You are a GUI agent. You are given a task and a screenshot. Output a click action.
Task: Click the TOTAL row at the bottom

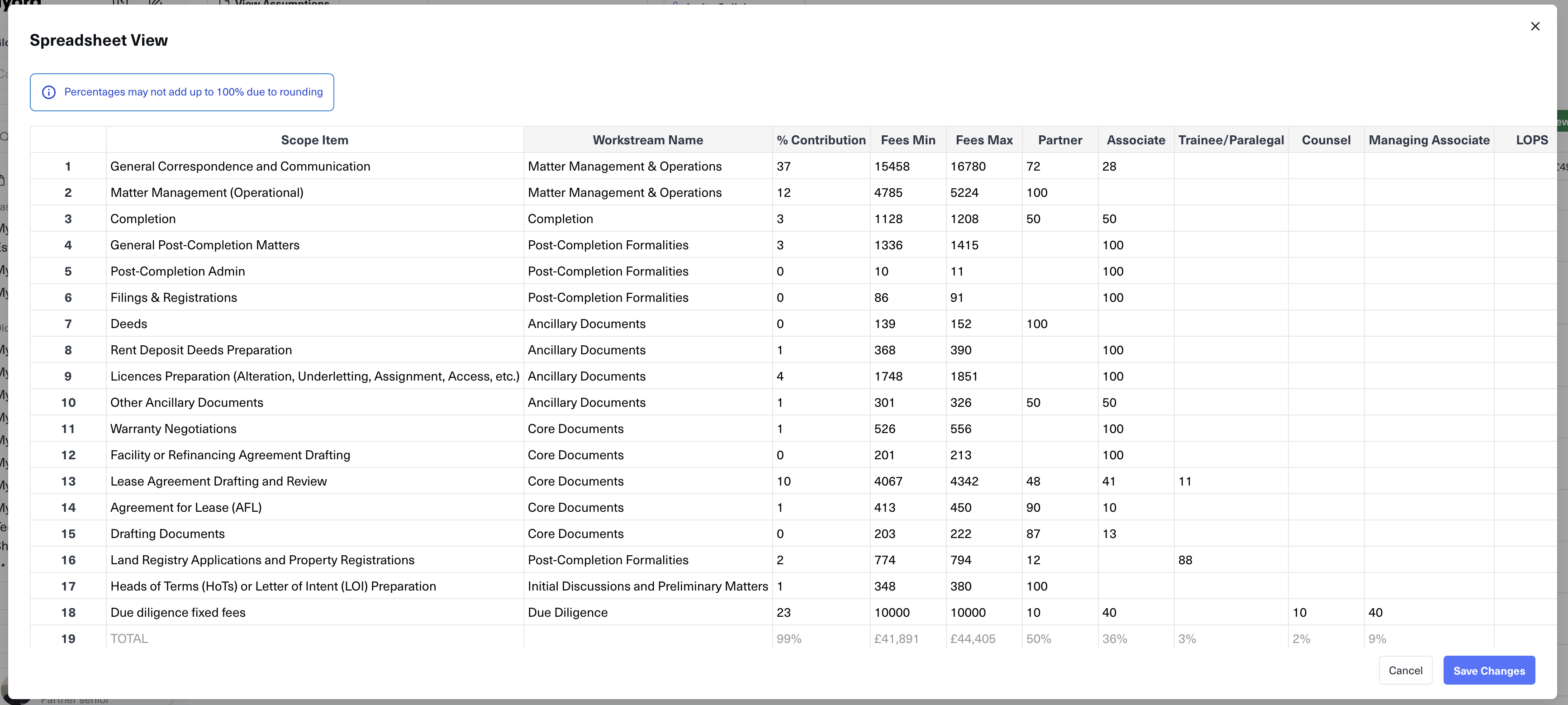coord(129,638)
